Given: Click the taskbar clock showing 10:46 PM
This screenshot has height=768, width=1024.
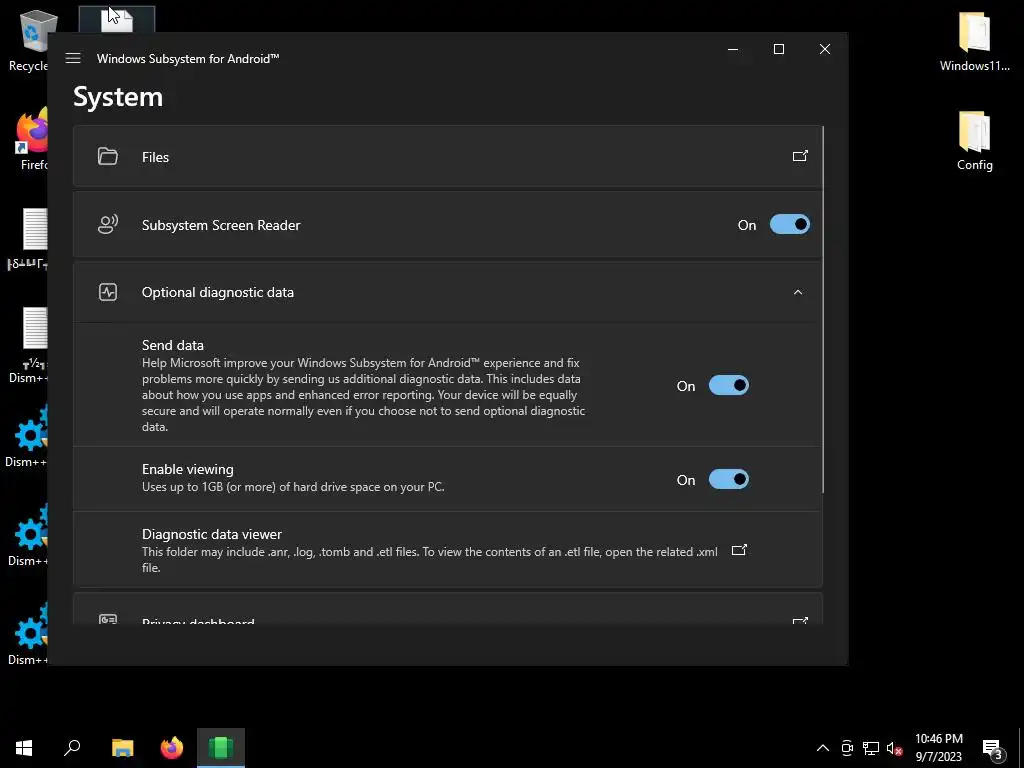Looking at the screenshot, I should pyautogui.click(x=938, y=748).
